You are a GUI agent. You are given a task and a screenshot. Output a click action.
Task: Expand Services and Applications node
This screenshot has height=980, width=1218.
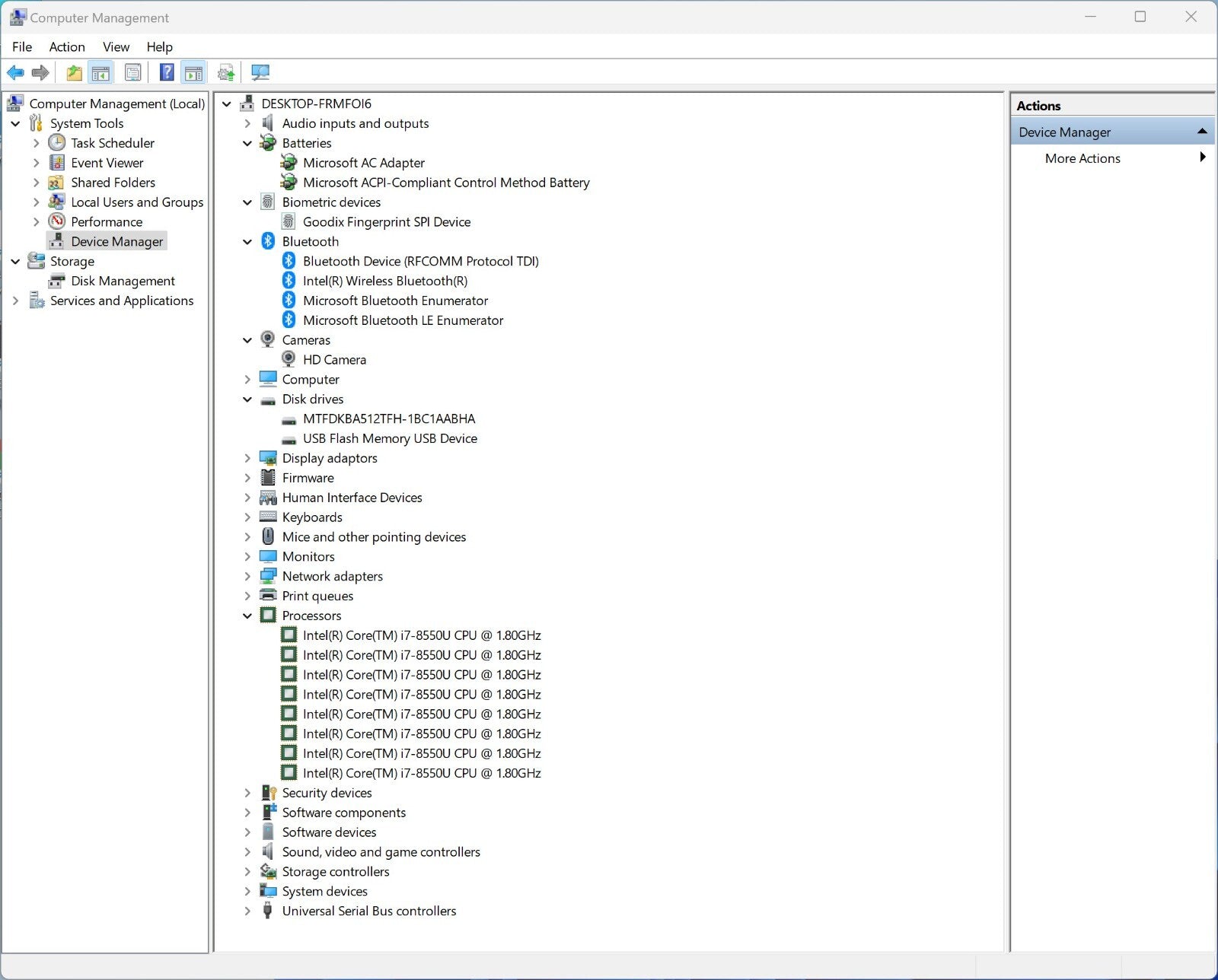point(15,301)
